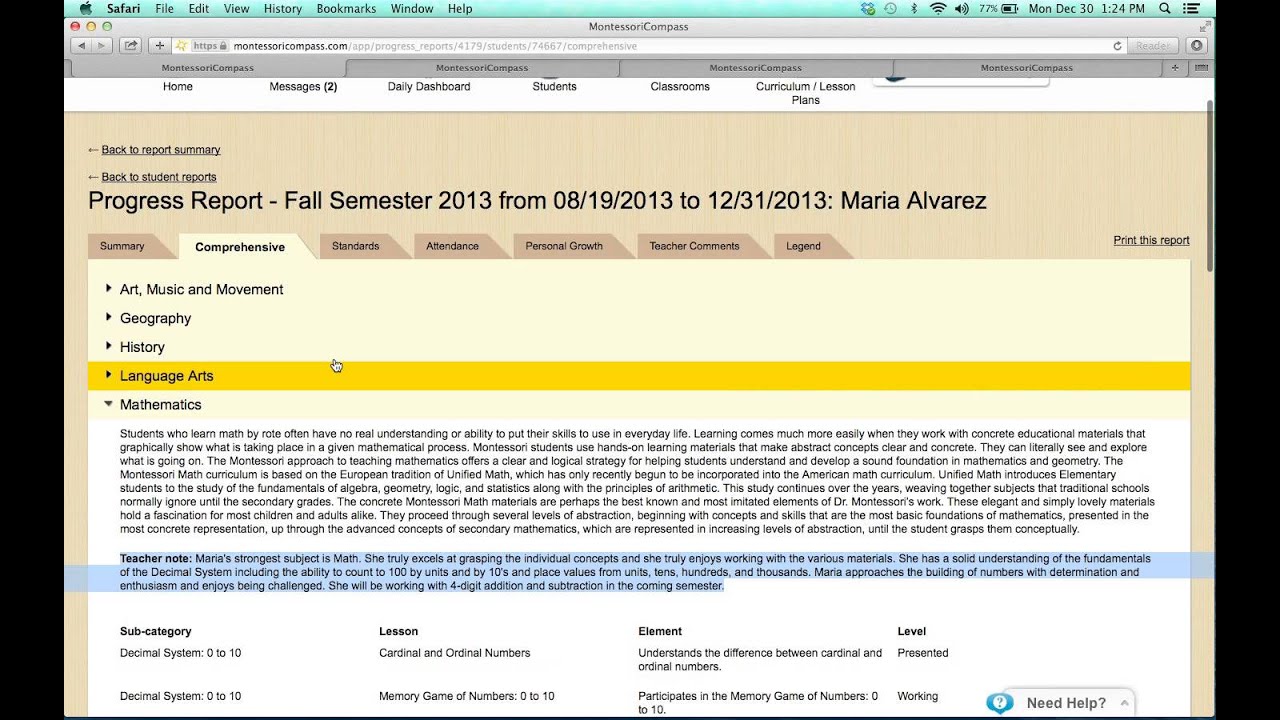Image resolution: width=1280 pixels, height=720 pixels.
Task: Click the 'Level' column header
Action: (x=911, y=632)
